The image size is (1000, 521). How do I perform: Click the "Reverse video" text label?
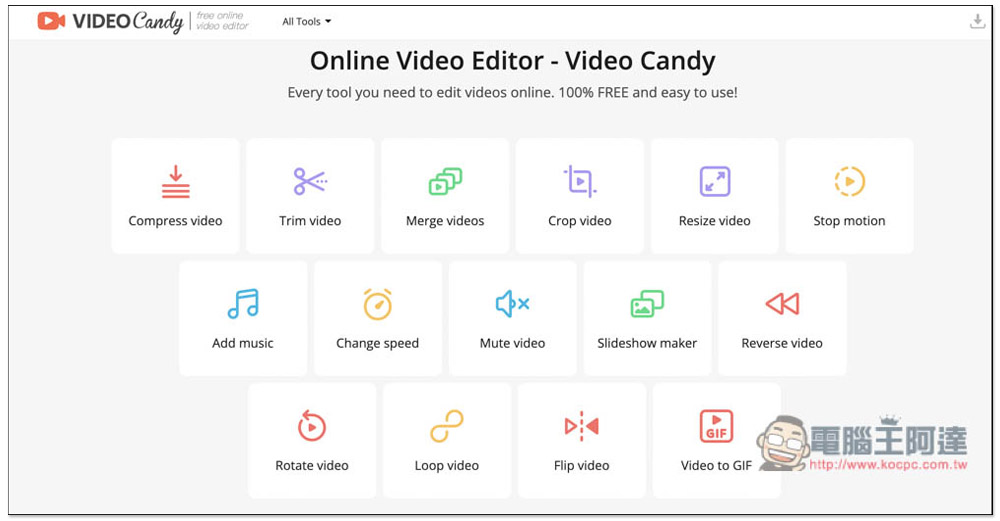(782, 343)
